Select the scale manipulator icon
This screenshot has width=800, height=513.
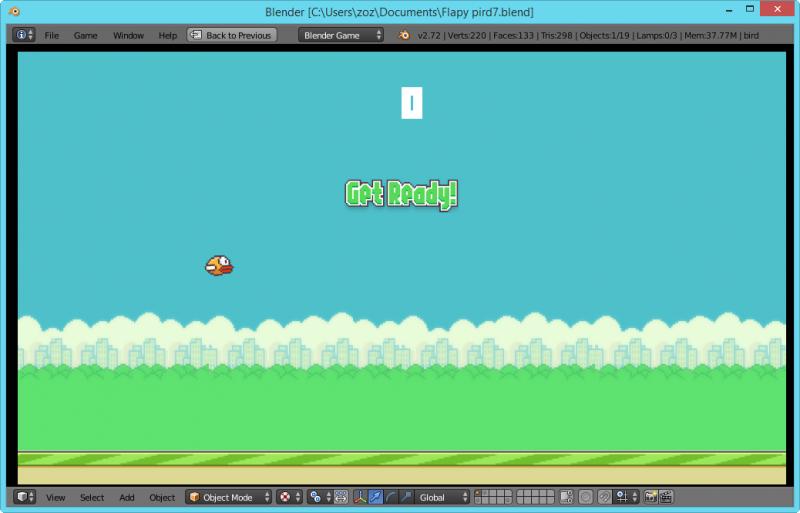click(x=406, y=497)
